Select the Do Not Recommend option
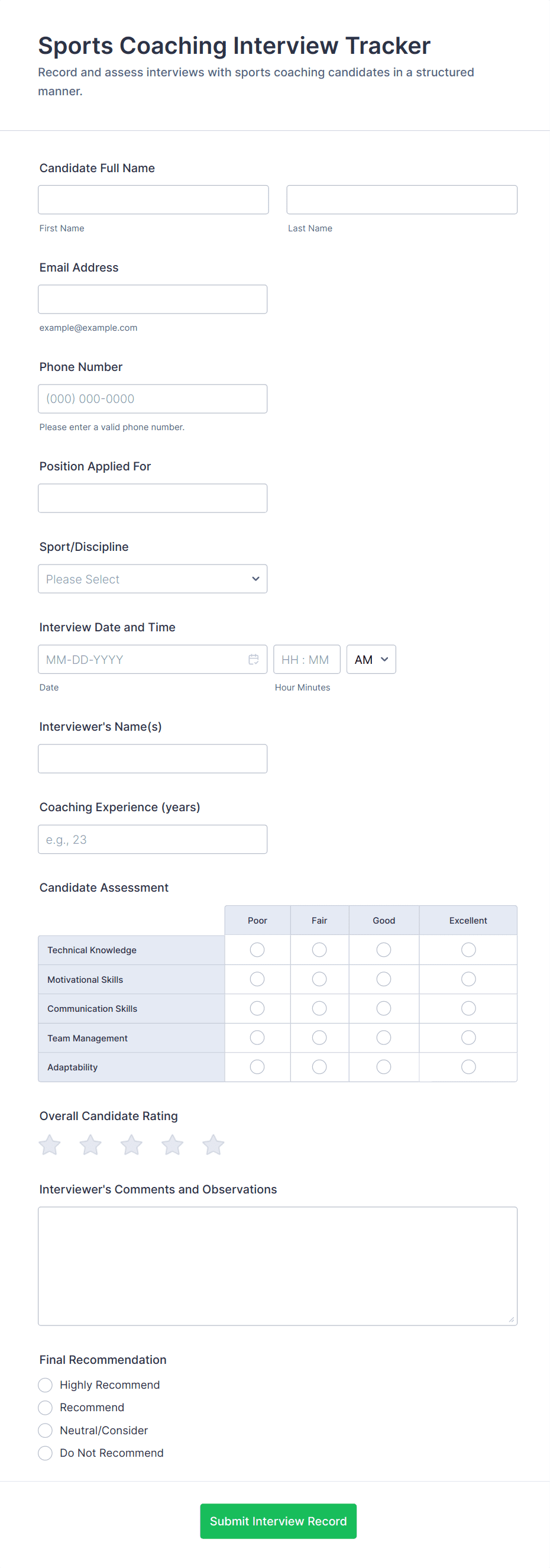The image size is (550, 1568). [46, 1453]
